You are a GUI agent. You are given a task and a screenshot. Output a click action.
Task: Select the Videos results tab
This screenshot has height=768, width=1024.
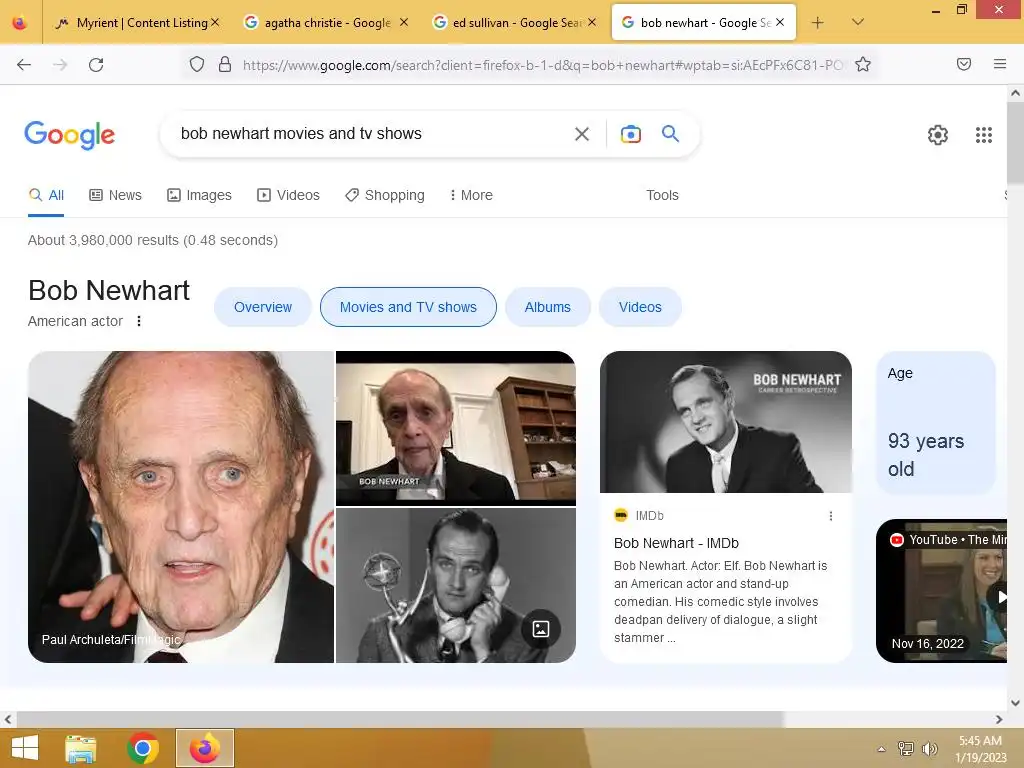(x=288, y=195)
